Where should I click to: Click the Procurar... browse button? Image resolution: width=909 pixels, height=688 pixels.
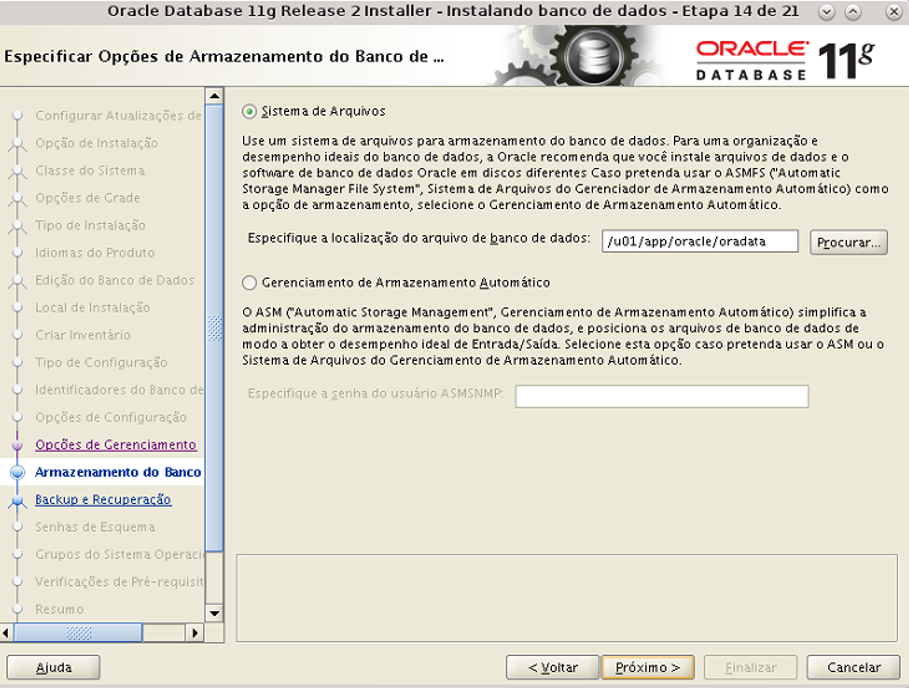848,242
